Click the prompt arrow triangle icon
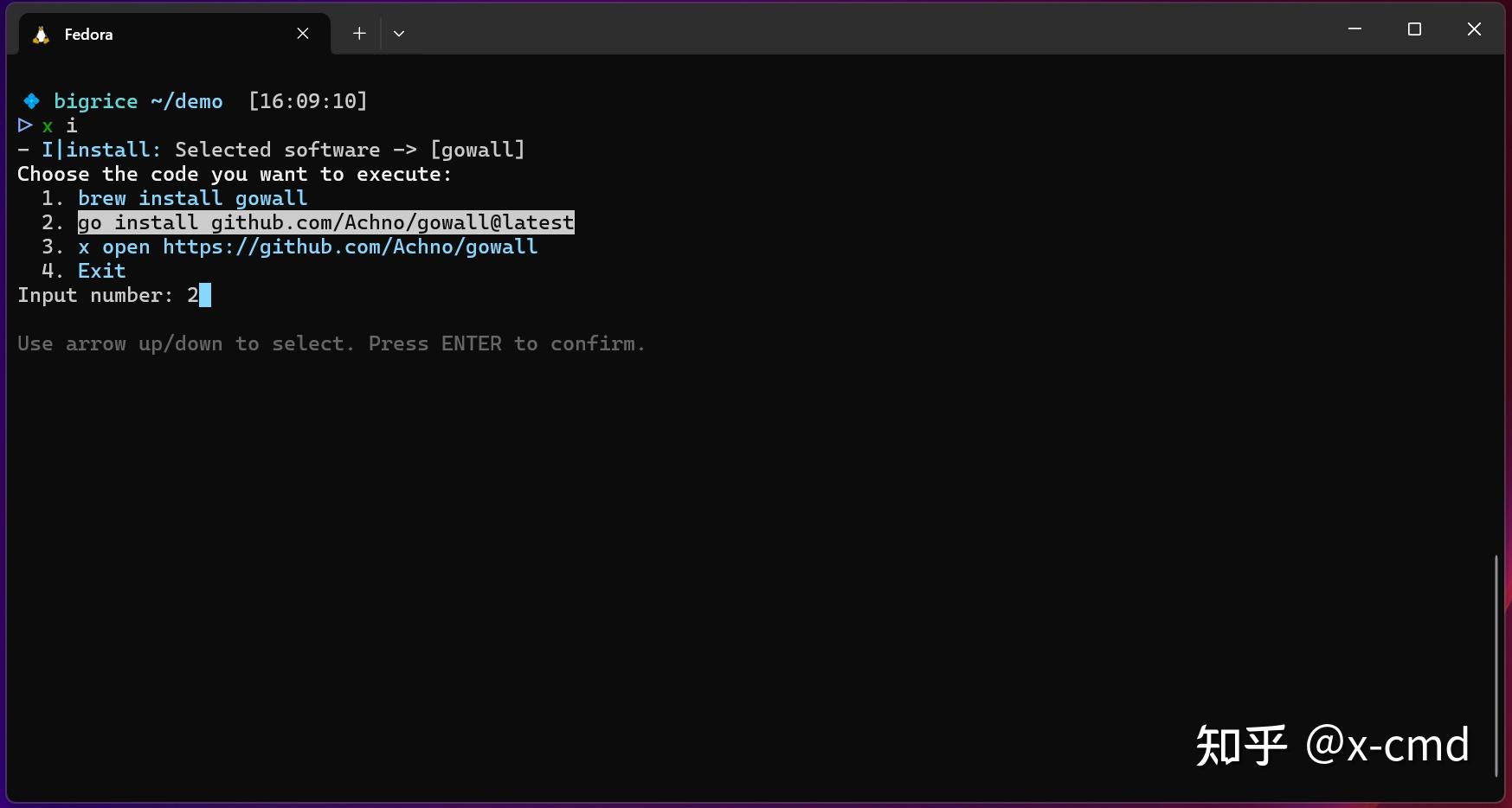The height and width of the screenshot is (808, 1512). 25,125
